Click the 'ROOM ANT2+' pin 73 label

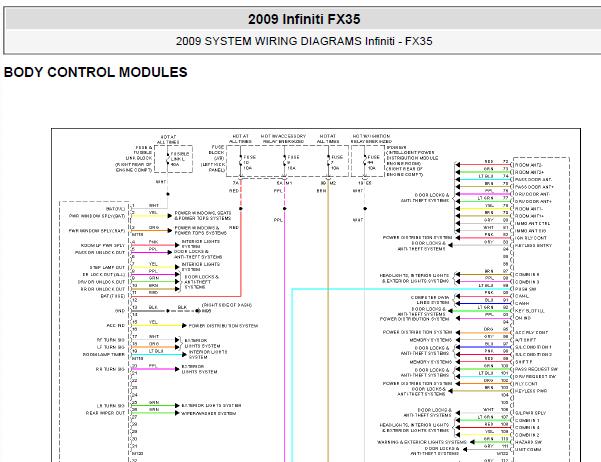529,172
